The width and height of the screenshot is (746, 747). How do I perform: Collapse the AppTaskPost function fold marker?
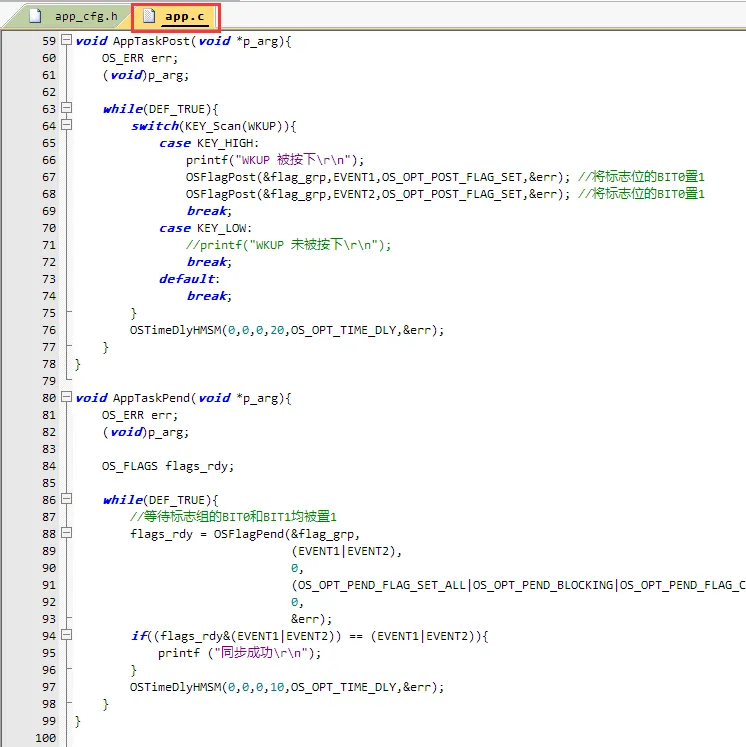point(66,41)
